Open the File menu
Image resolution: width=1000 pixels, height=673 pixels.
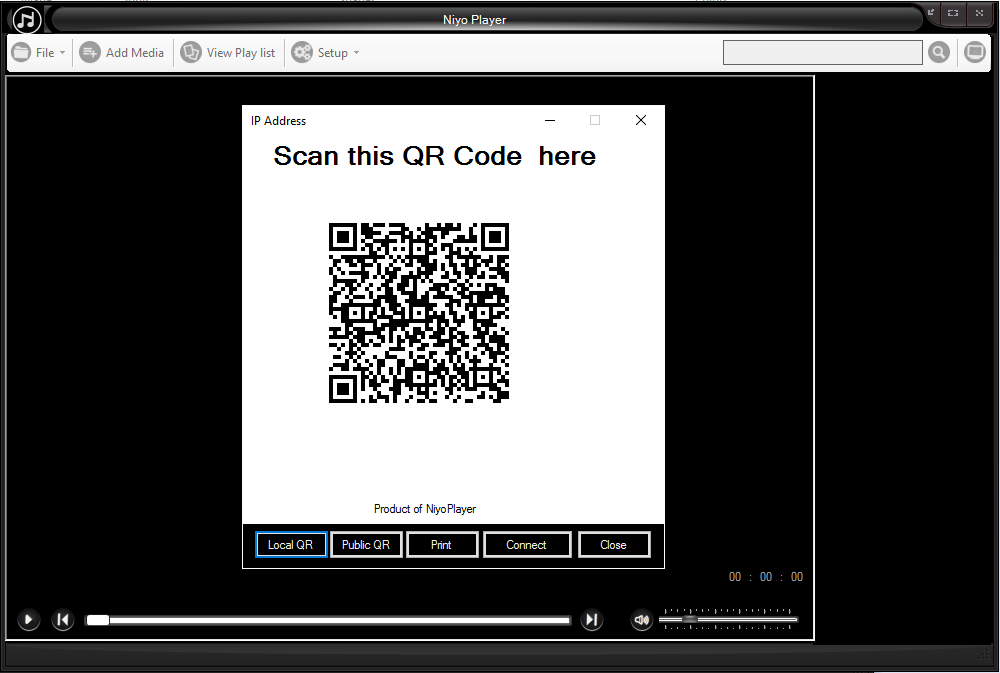(x=38, y=52)
